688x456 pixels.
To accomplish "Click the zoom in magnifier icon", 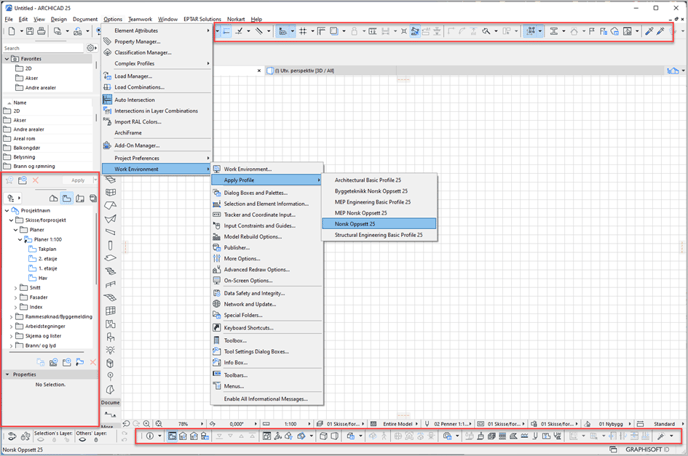I will point(147,424).
